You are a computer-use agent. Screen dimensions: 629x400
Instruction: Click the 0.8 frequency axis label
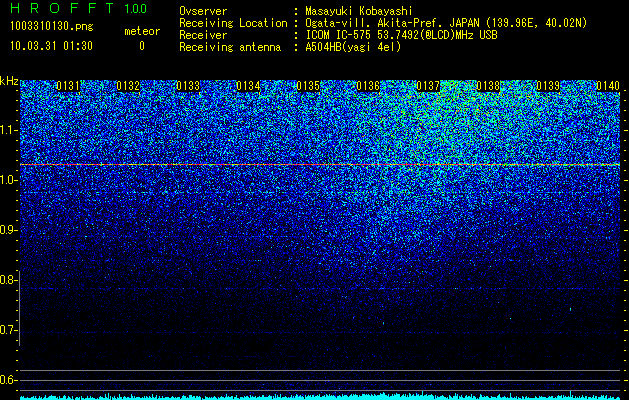8,280
